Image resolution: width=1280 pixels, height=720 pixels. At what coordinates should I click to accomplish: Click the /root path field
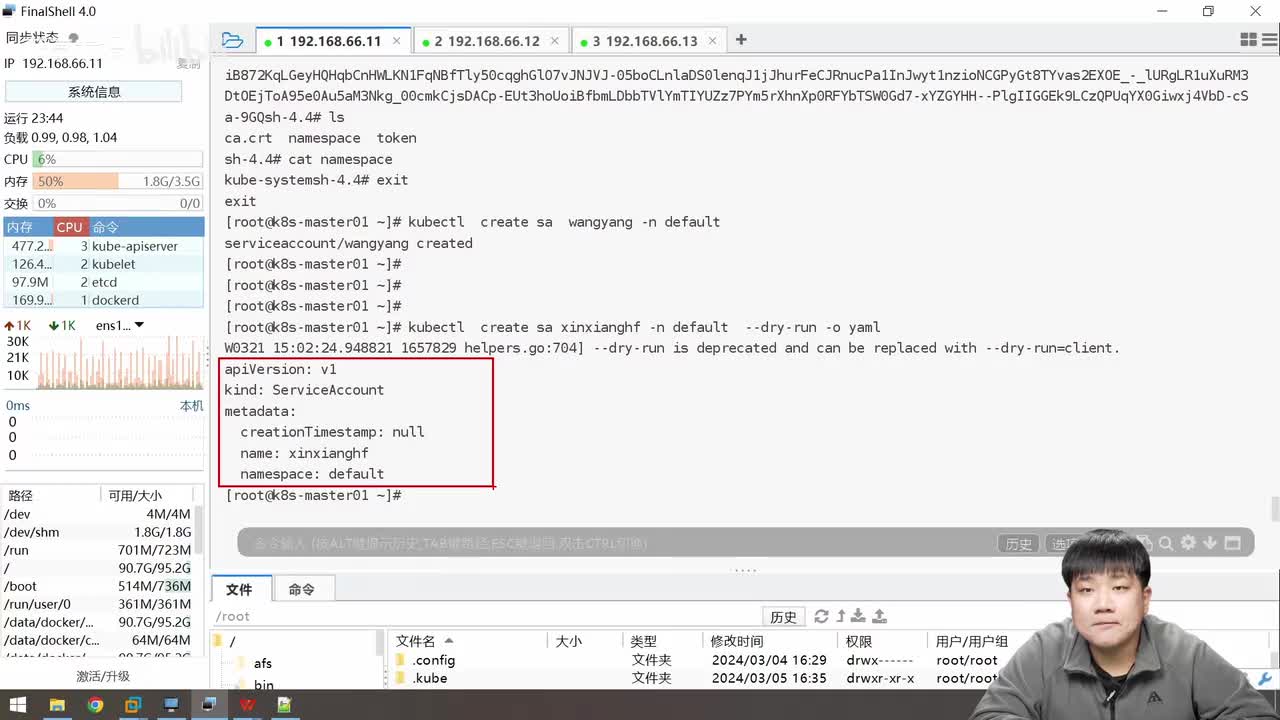click(x=487, y=616)
